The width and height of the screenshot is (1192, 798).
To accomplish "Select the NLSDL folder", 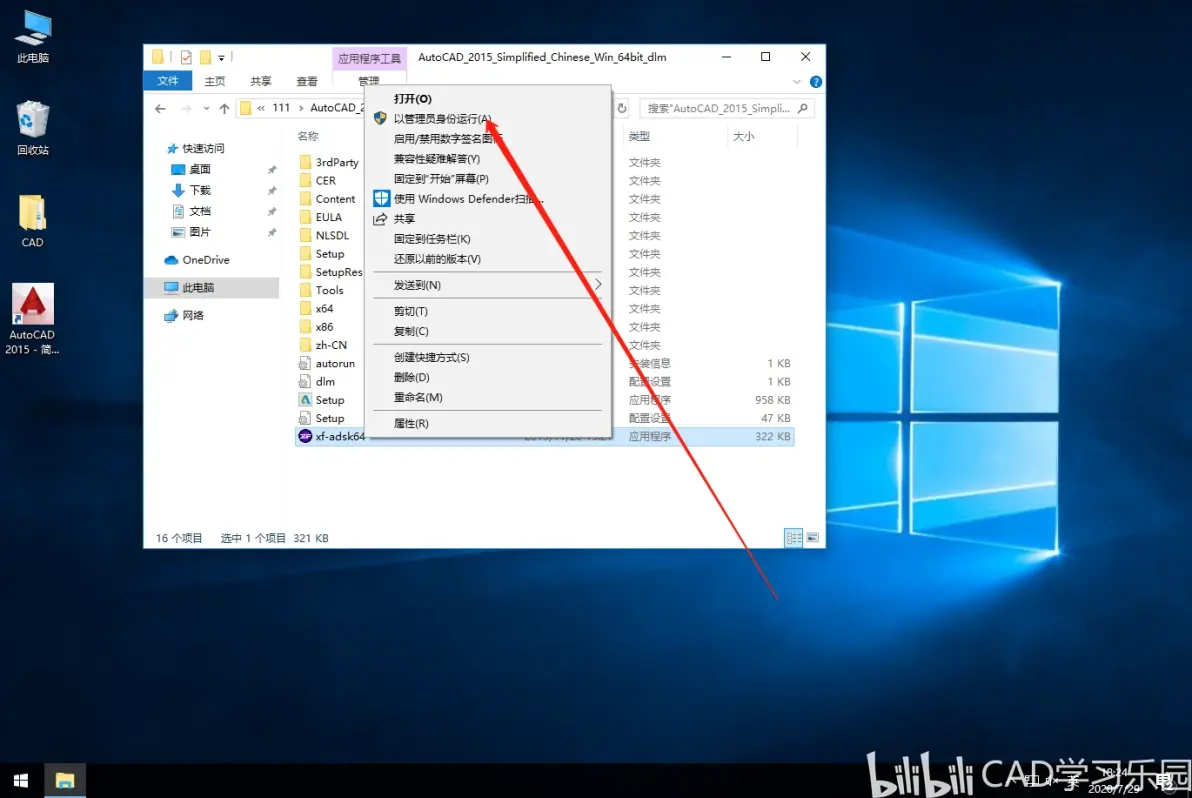I will (325, 235).
